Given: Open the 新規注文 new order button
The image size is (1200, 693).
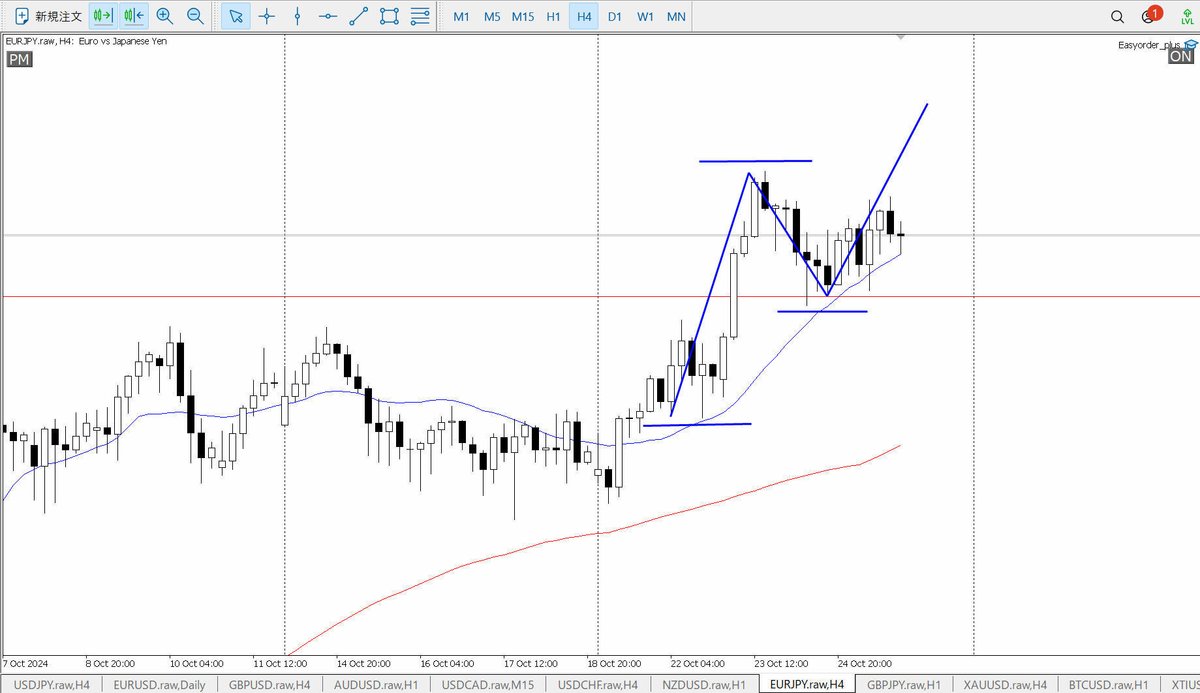Looking at the screenshot, I should 46,16.
